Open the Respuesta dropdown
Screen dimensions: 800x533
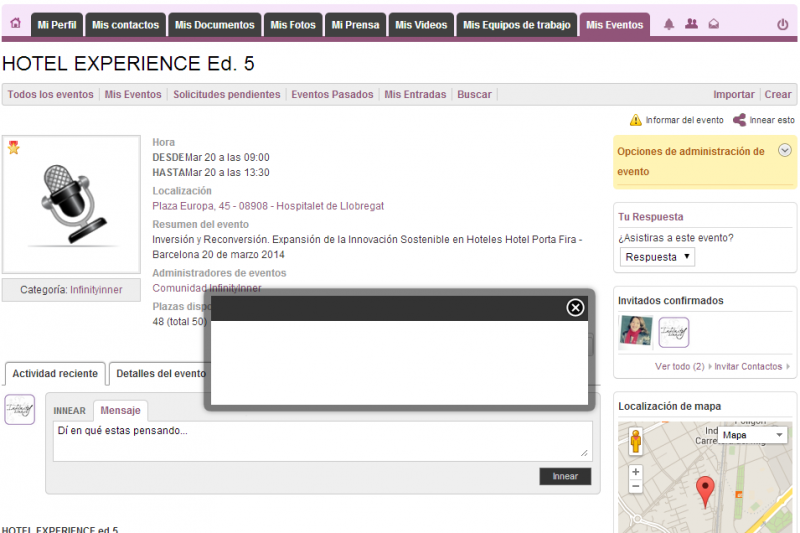[x=657, y=257]
